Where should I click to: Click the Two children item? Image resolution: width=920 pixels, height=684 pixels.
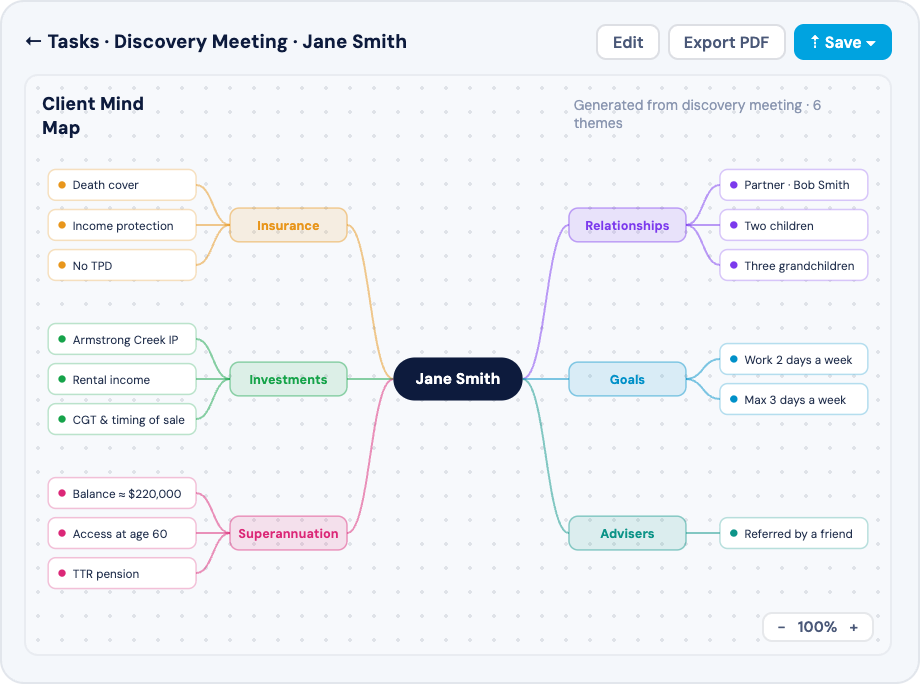[x=794, y=226]
